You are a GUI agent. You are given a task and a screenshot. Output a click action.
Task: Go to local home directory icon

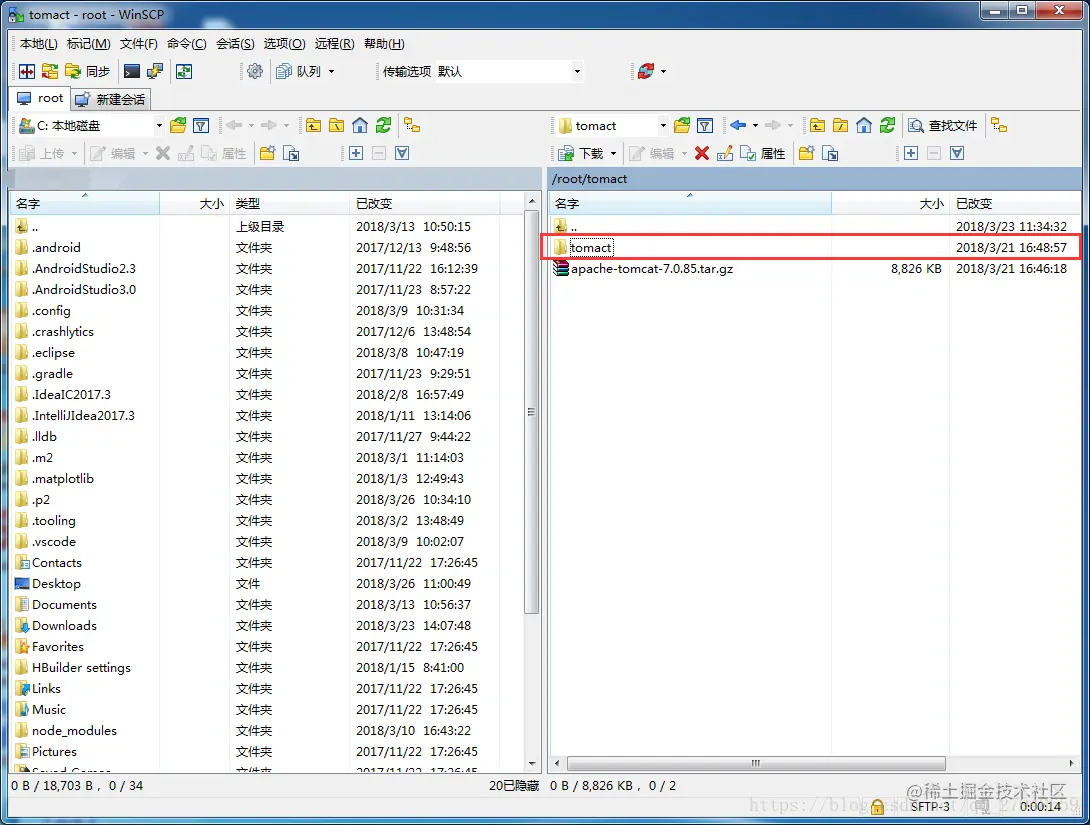(x=359, y=125)
